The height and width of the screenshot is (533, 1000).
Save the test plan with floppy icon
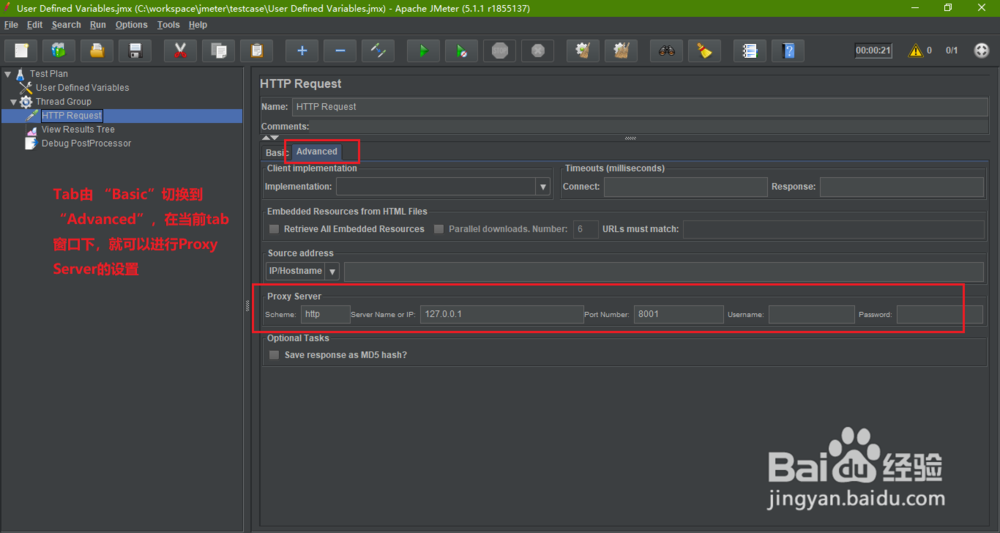point(135,51)
